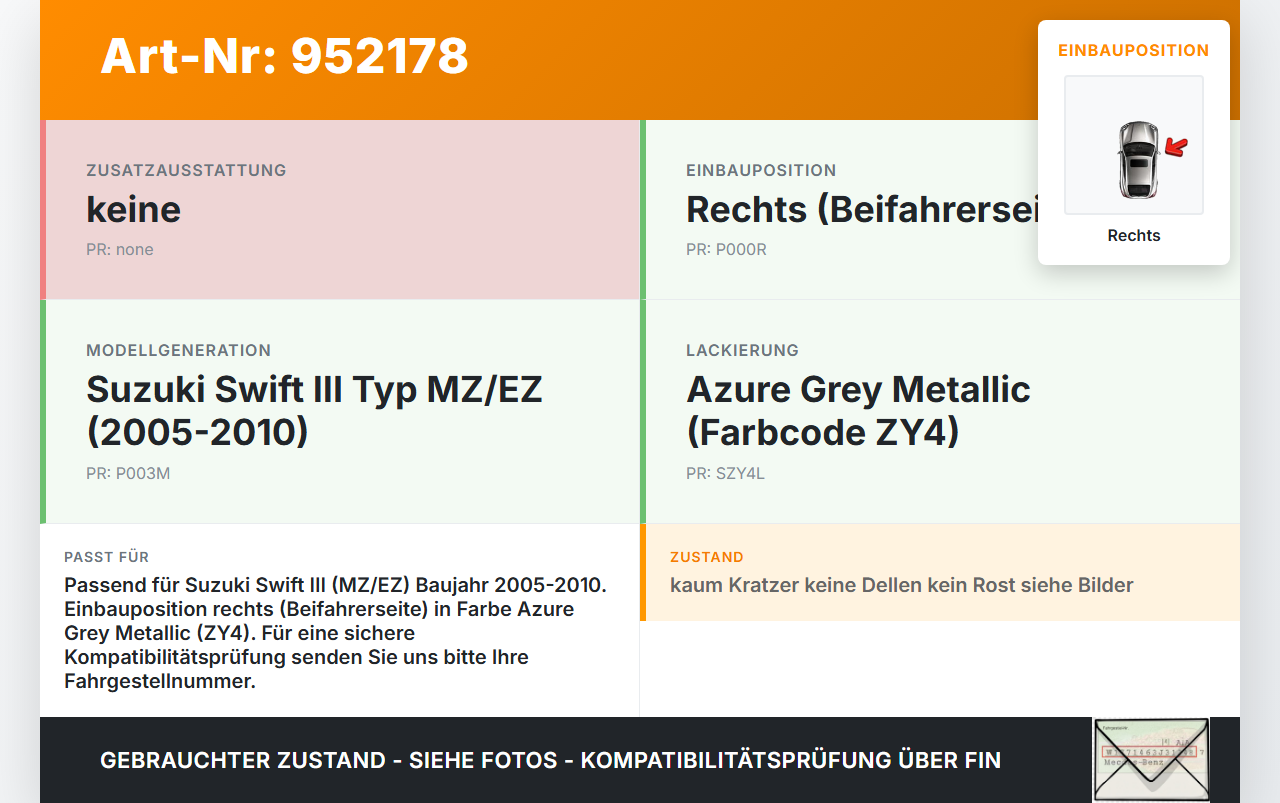1280x803 pixels.
Task: Open the Rechts (Beifahrerseite) tile
Action: 940,210
